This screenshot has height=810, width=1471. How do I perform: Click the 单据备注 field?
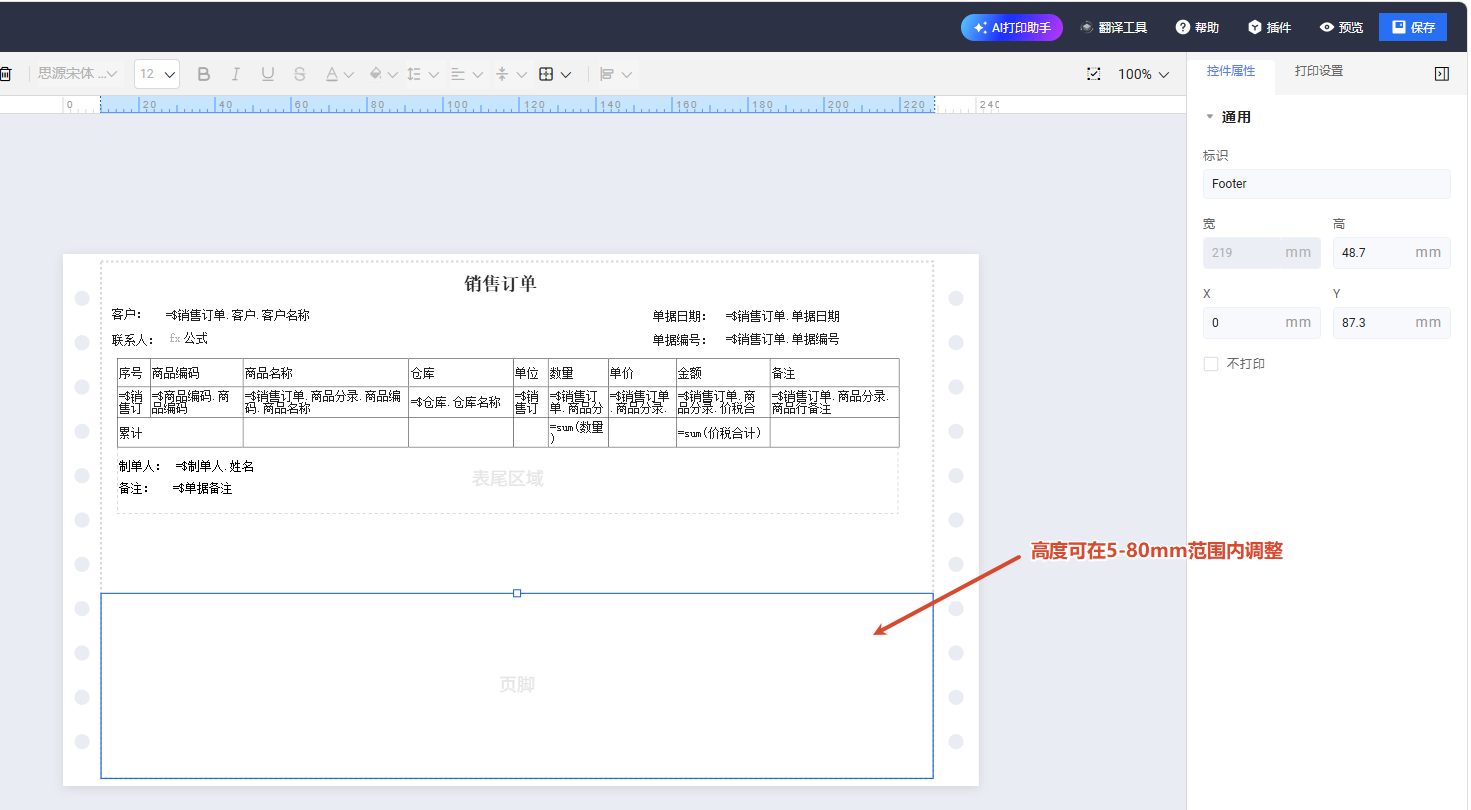coord(202,488)
